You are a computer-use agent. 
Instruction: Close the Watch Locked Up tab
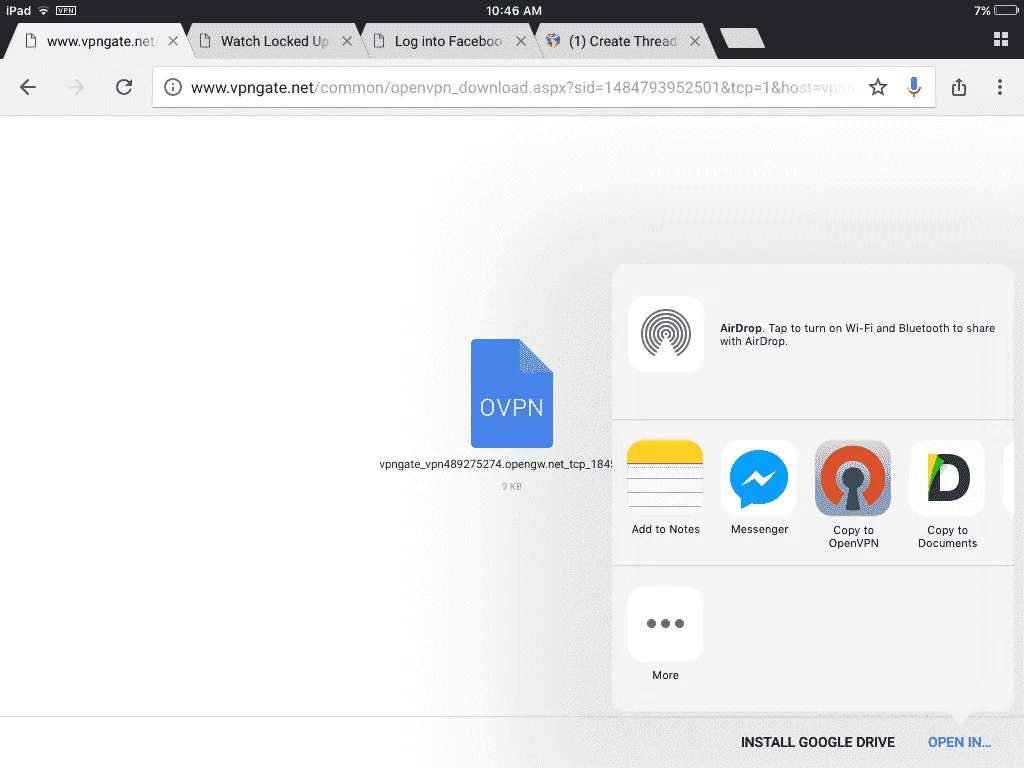[x=347, y=41]
